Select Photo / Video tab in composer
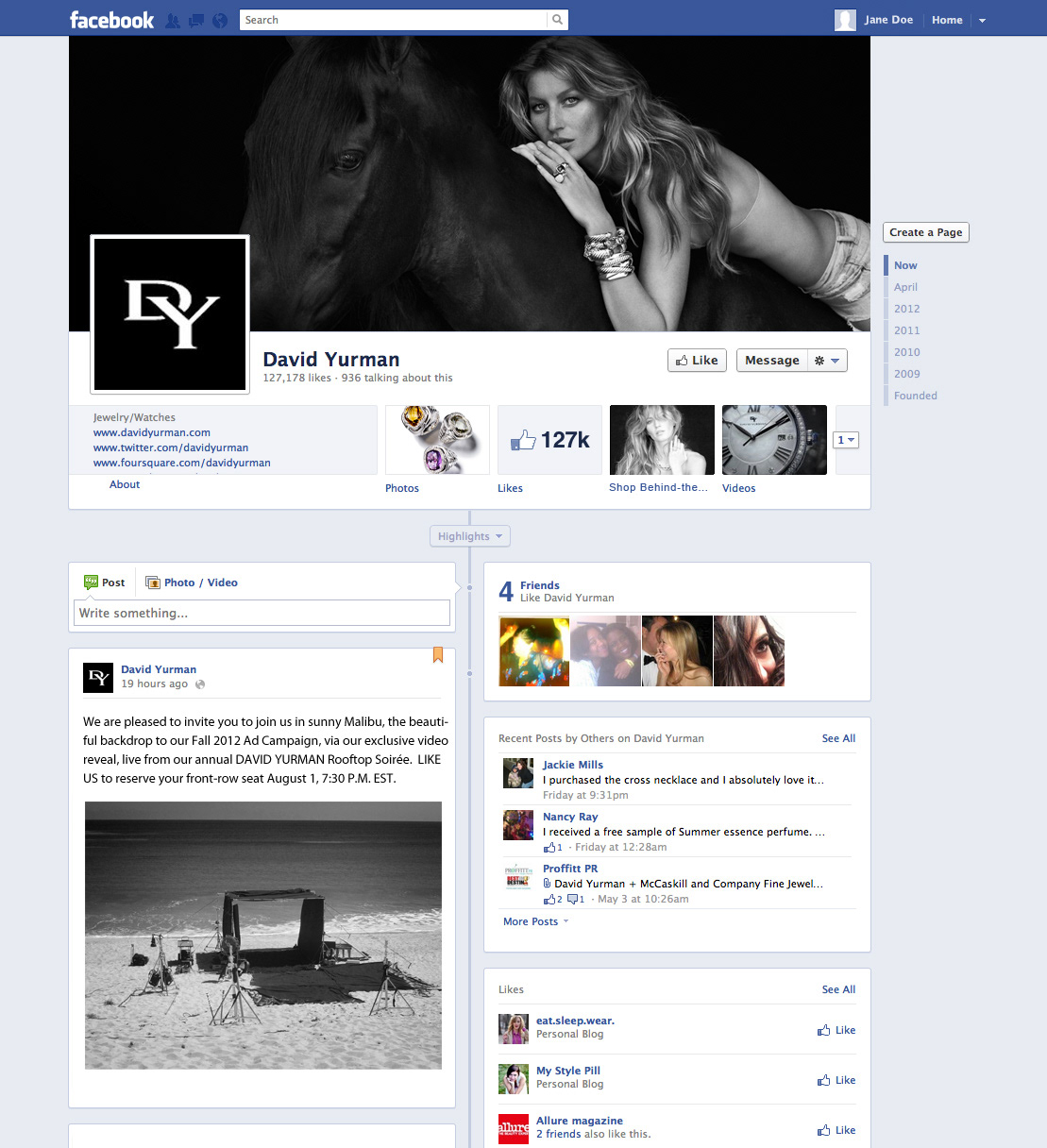The width and height of the screenshot is (1047, 1148). pos(192,582)
